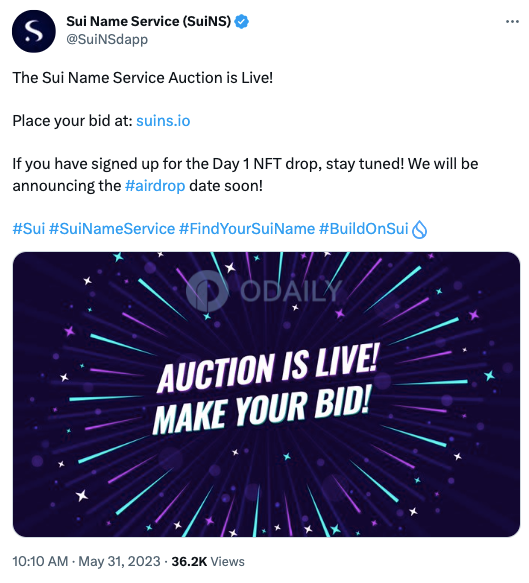
Task: Click the @SuiNSdapp handle
Action: click(x=107, y=39)
